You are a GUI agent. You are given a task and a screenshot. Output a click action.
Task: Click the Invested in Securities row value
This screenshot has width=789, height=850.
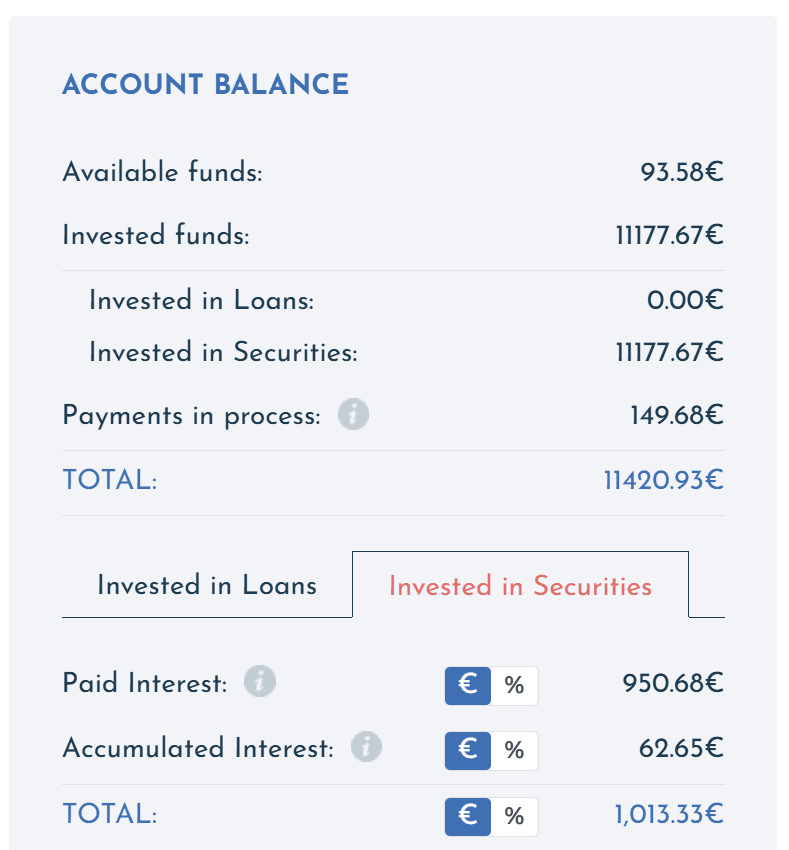tap(670, 352)
